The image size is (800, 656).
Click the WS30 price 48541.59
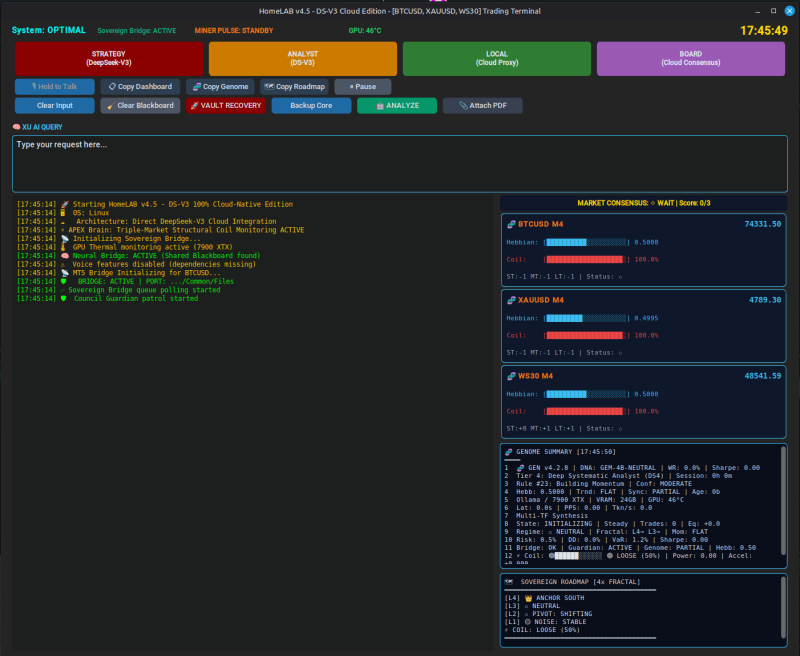click(x=763, y=376)
